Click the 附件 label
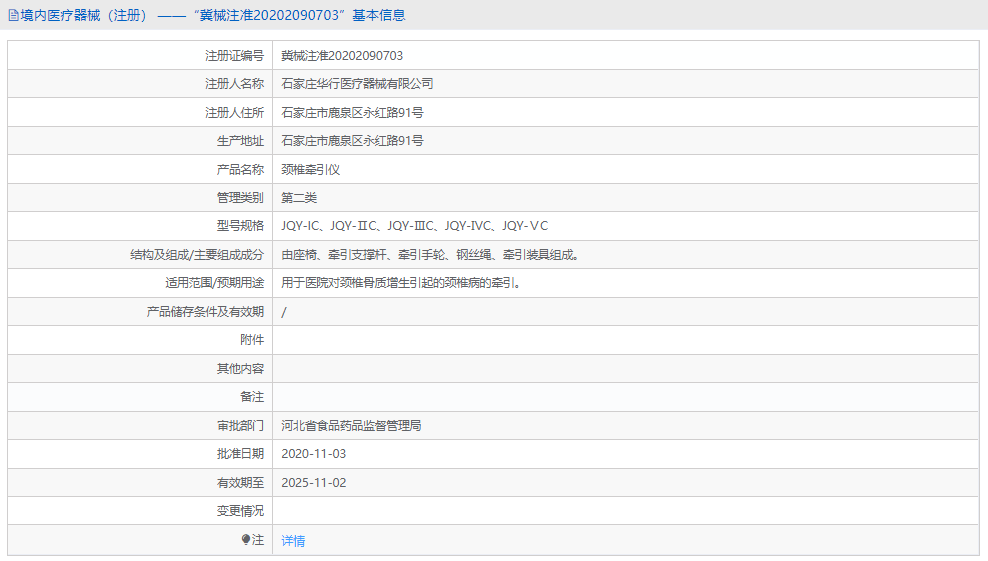Screen dimensions: 988x561 [x=252, y=340]
